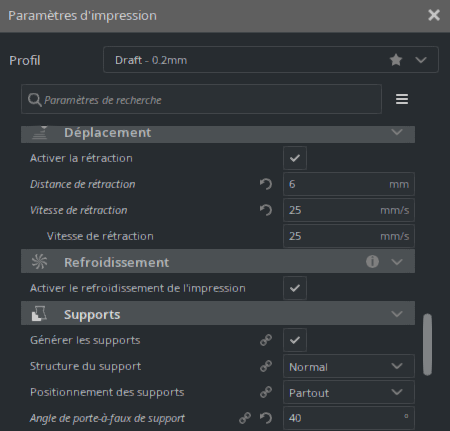The image size is (450, 431).
Task: Click the Profil label
Action: point(25,61)
